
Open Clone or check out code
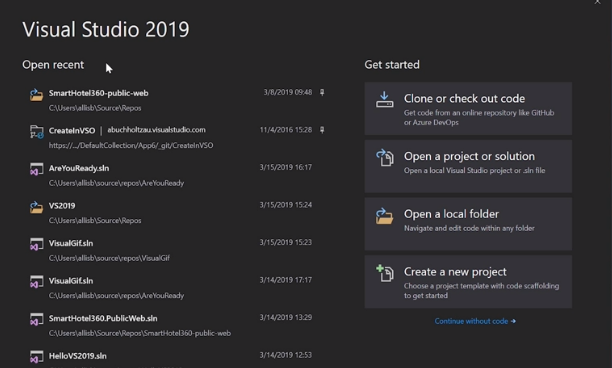point(468,108)
